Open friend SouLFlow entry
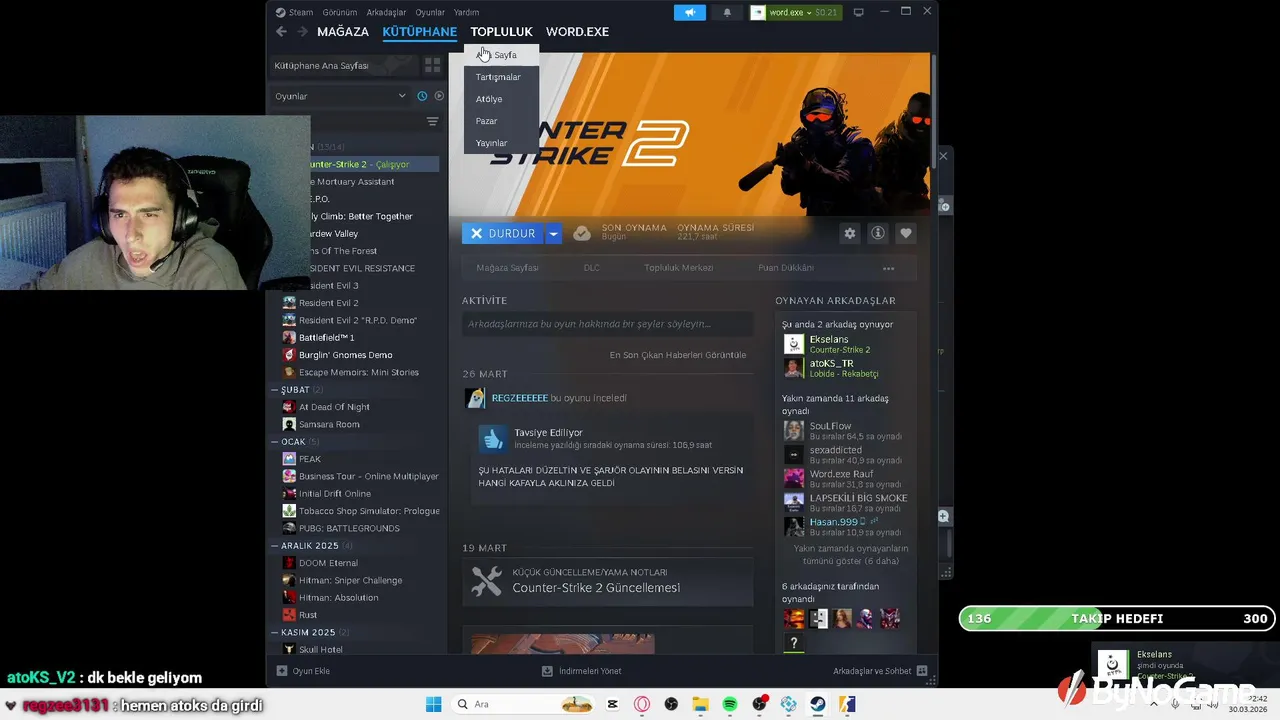 coord(846,431)
